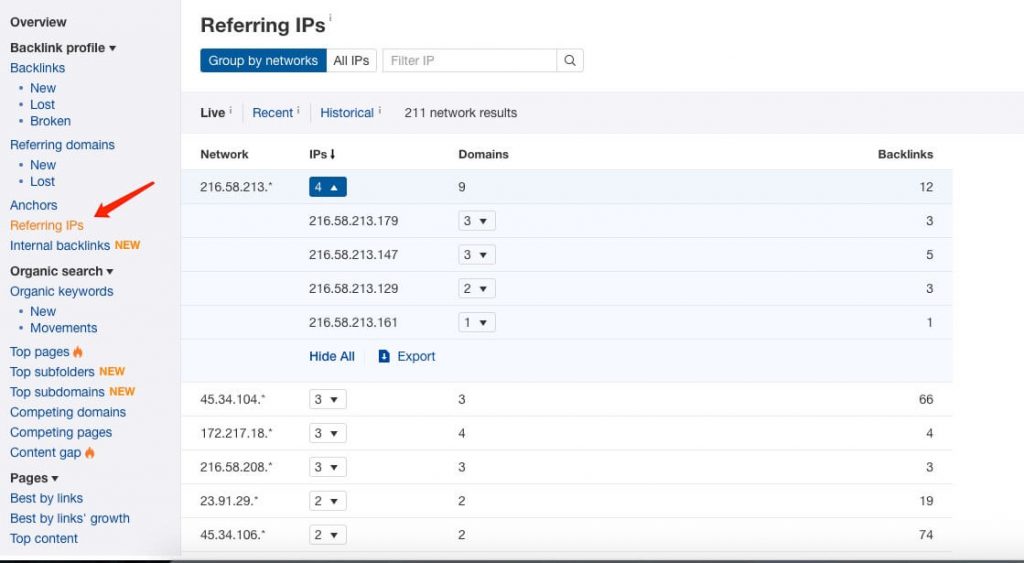
Task: Click the IPs column sort arrow
Action: pos(332,154)
